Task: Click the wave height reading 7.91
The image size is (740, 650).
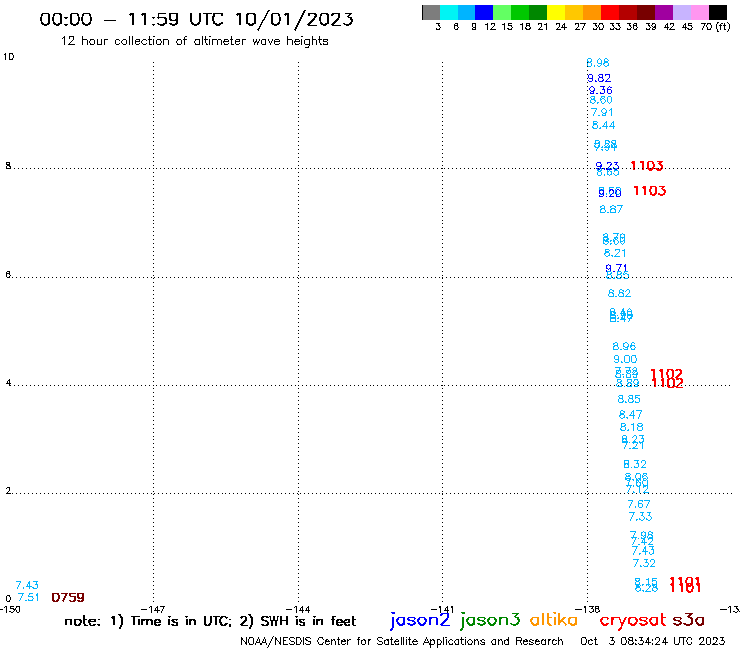Action: click(x=602, y=112)
